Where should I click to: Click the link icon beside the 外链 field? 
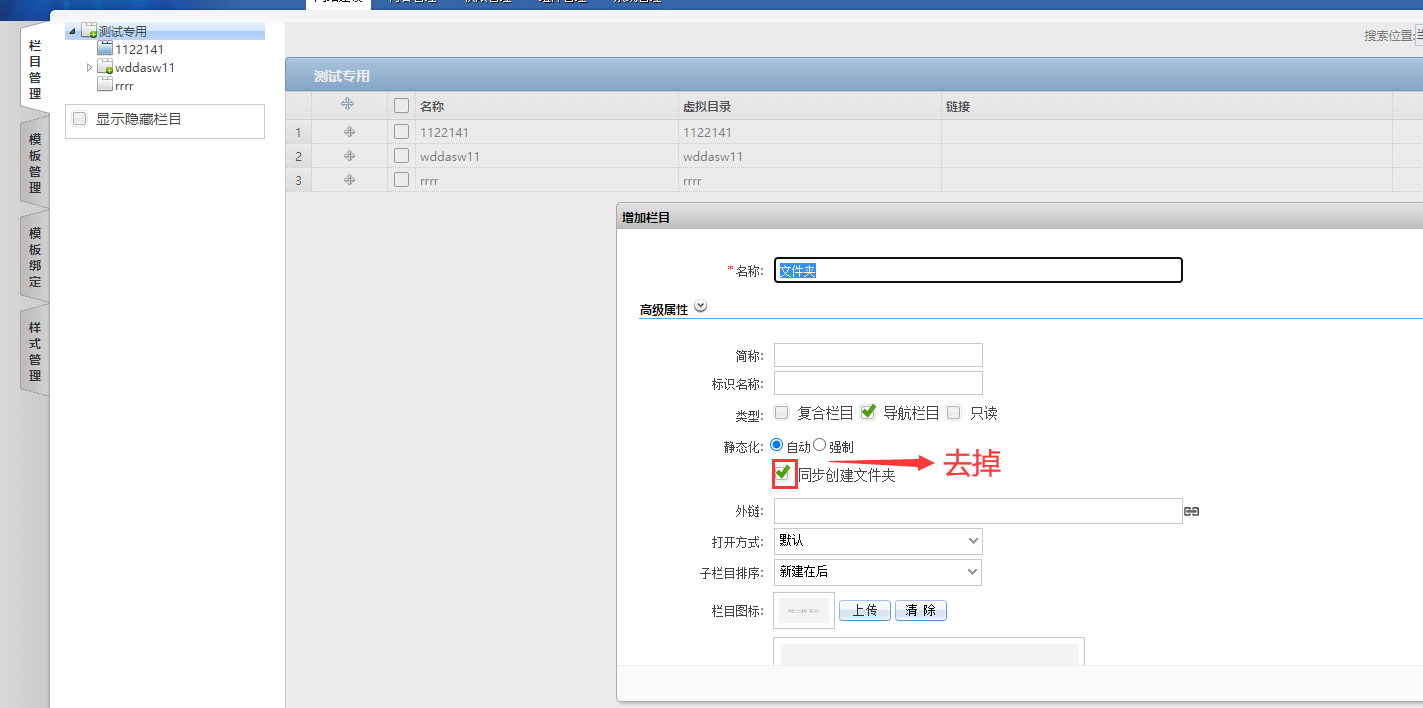(1191, 511)
